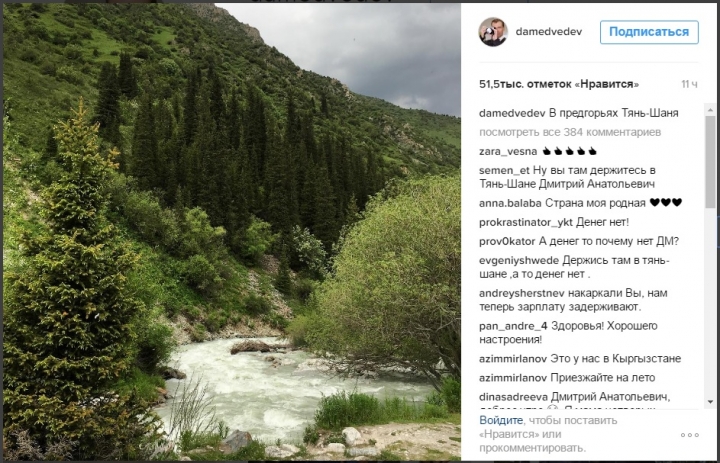View all 384 comments link
Image resolution: width=720 pixels, height=463 pixels.
click(x=570, y=132)
